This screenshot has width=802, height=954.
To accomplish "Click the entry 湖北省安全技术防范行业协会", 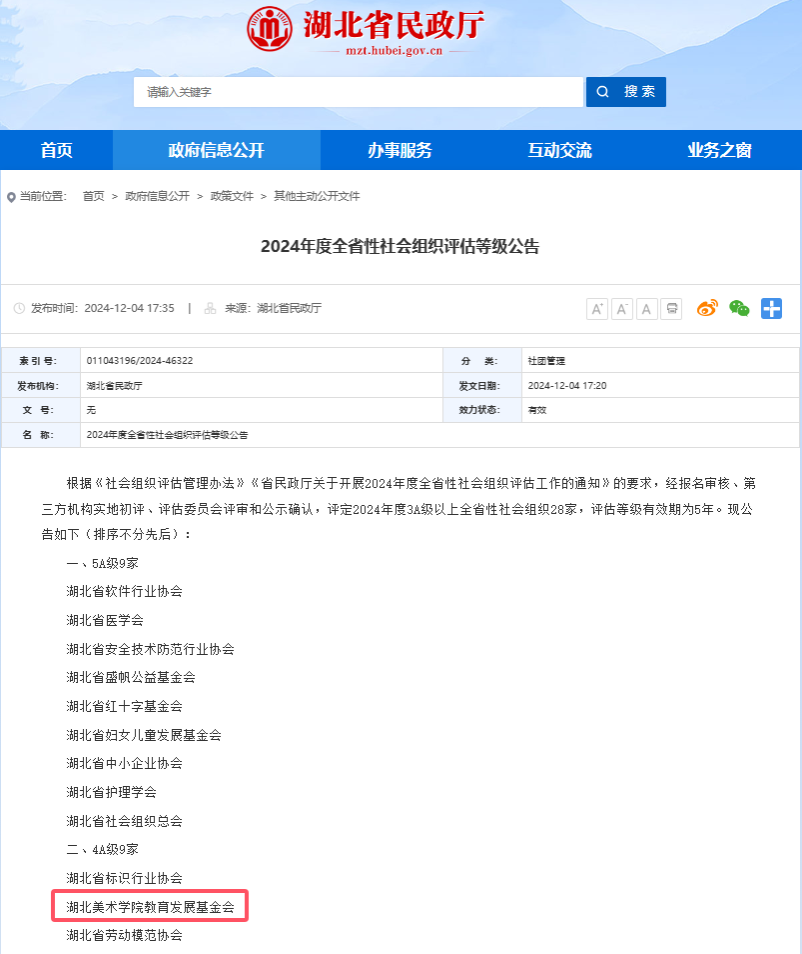I will [150, 649].
